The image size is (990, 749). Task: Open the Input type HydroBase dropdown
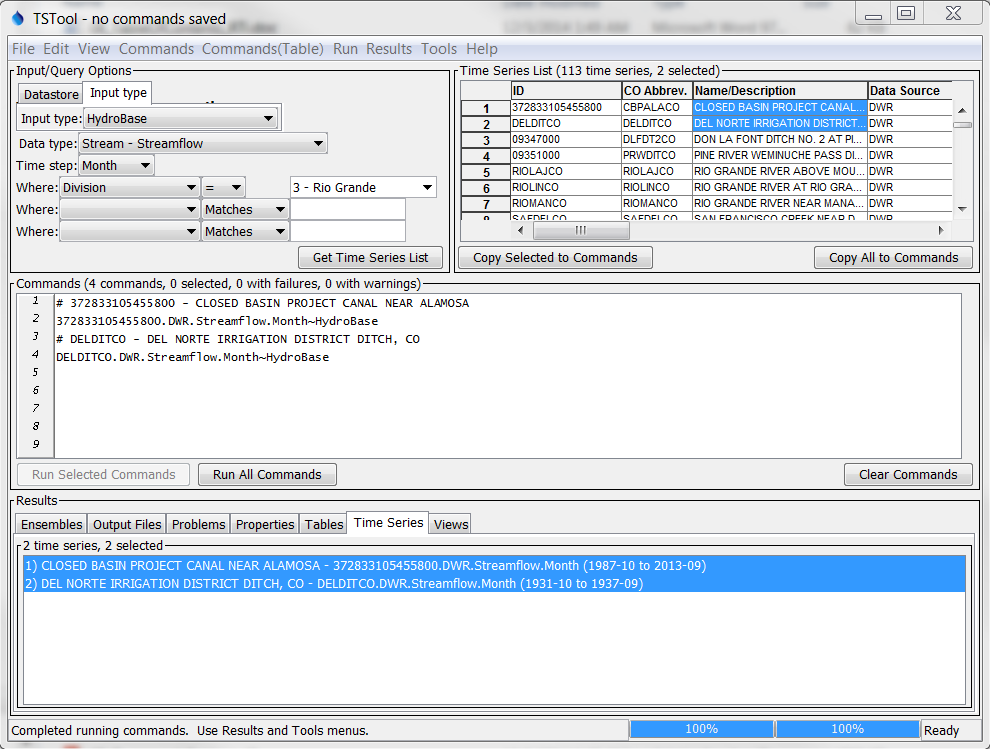(x=267, y=117)
